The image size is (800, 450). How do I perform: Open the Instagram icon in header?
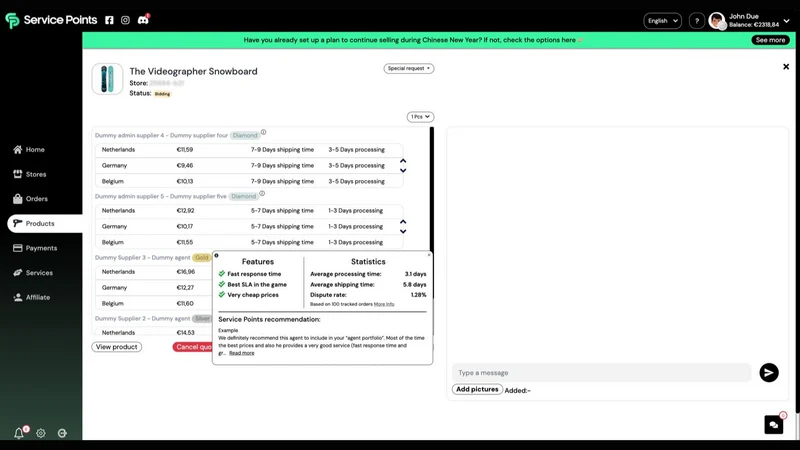click(x=125, y=20)
